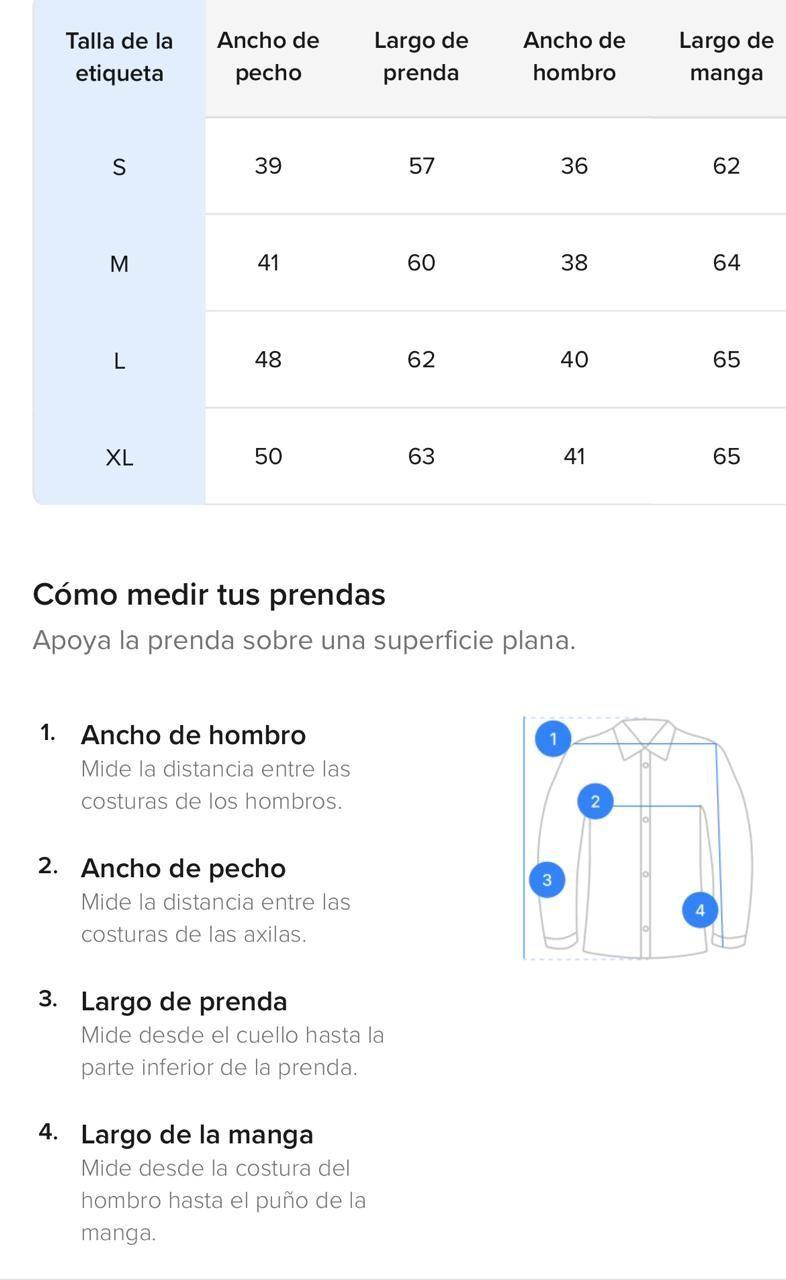The height and width of the screenshot is (1280, 786).
Task: Select the L size row label
Action: [x=119, y=361]
